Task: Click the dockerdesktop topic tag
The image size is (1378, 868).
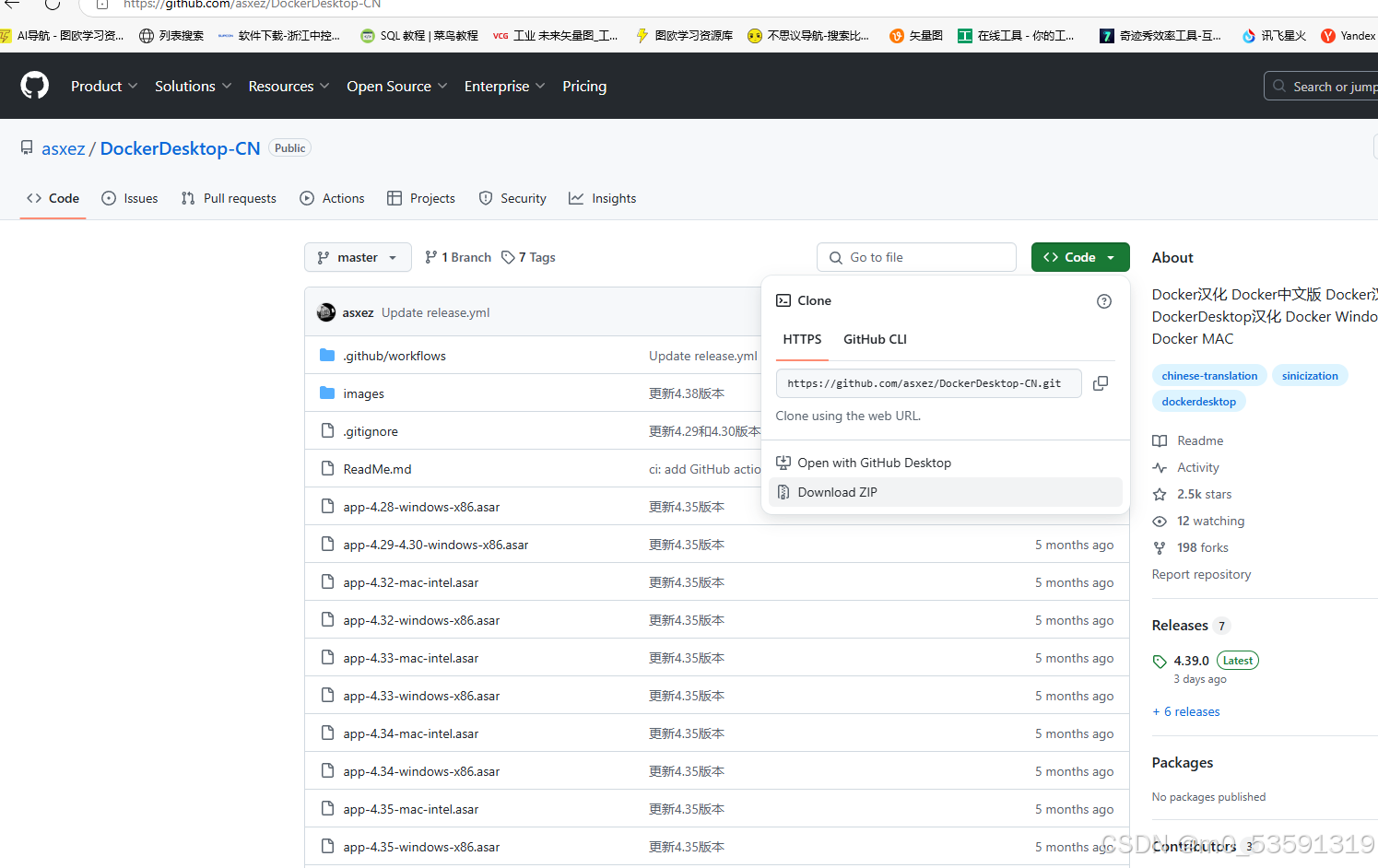Action: click(1199, 402)
